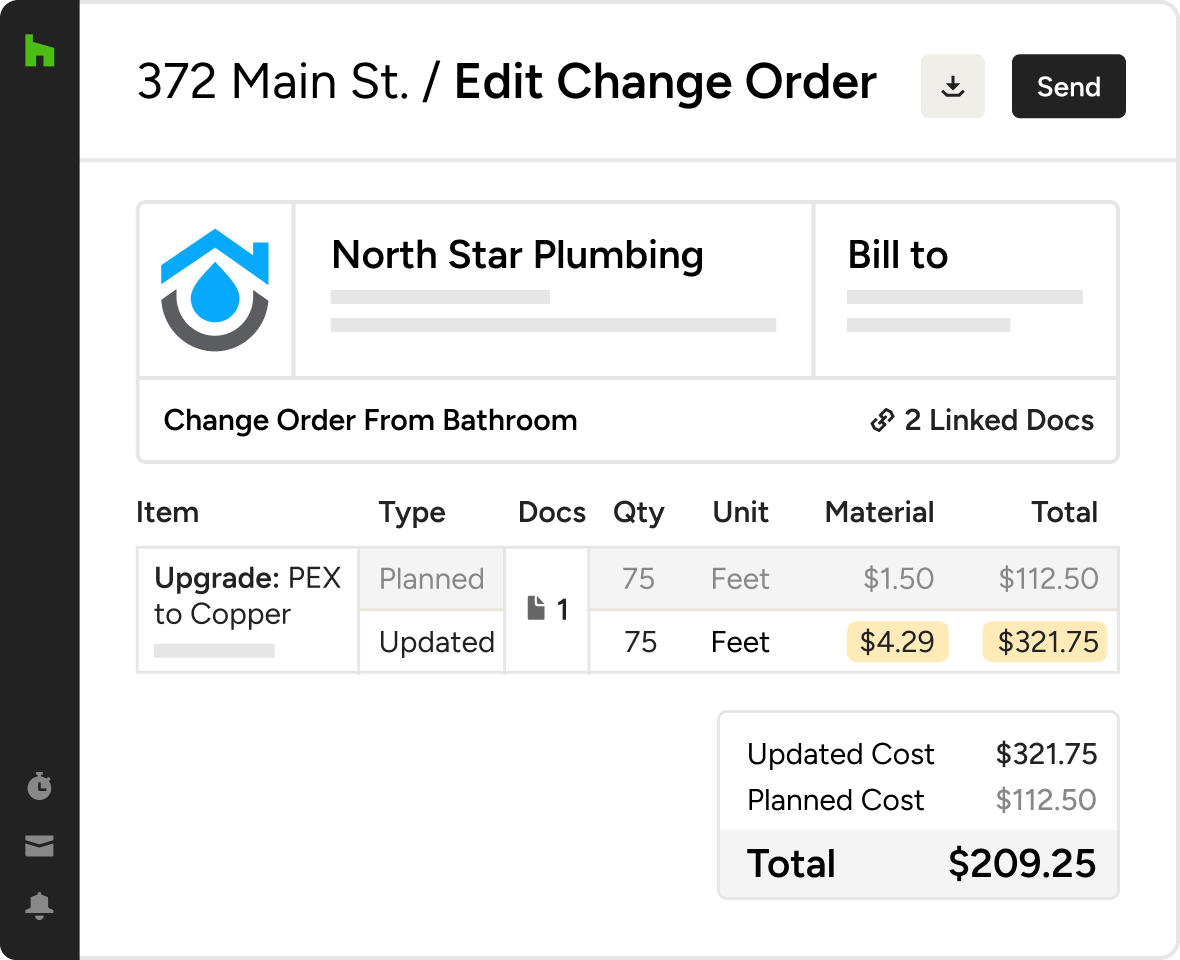Open the inbox mail icon in the sidebar
Image resolution: width=1180 pixels, height=960 pixels.
click(x=39, y=847)
